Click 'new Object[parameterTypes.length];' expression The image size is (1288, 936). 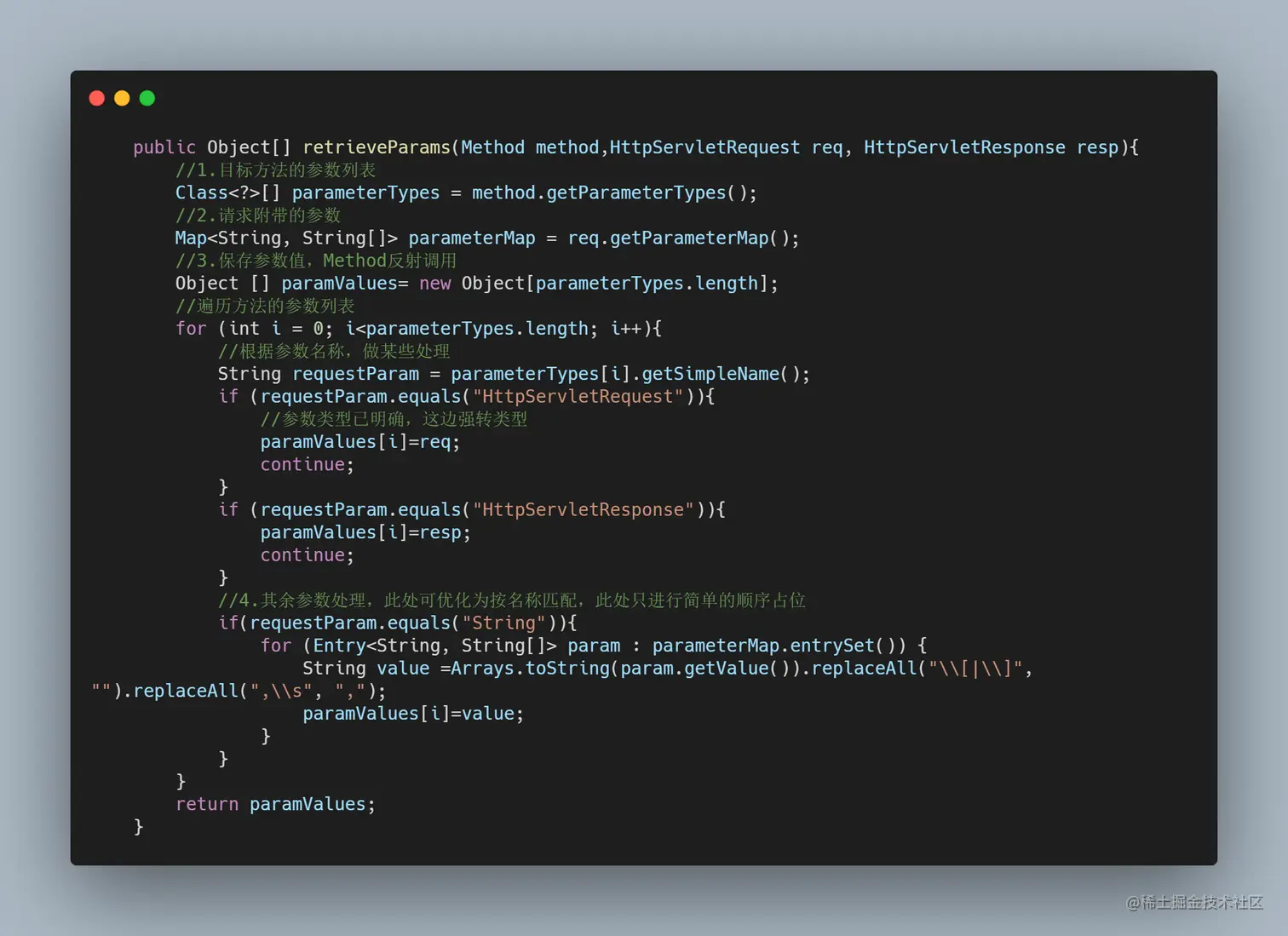(x=599, y=283)
